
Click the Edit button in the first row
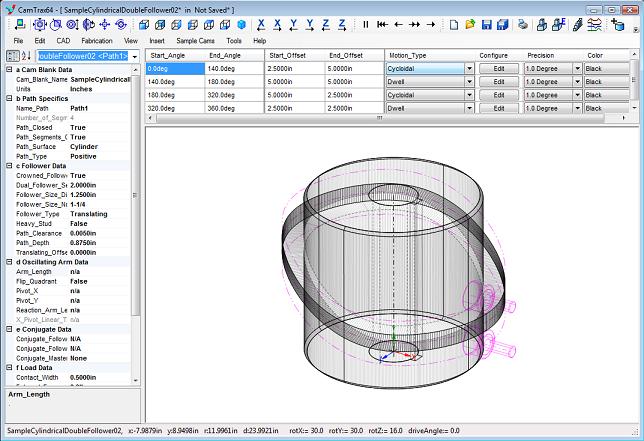pos(498,69)
